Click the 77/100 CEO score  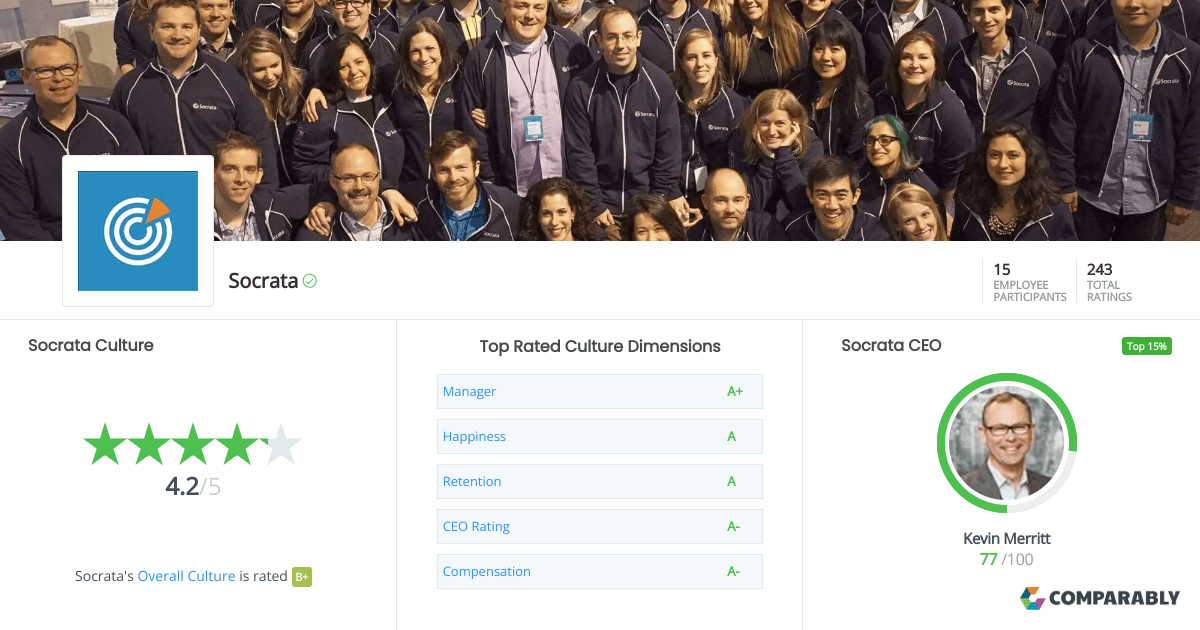coord(1007,559)
